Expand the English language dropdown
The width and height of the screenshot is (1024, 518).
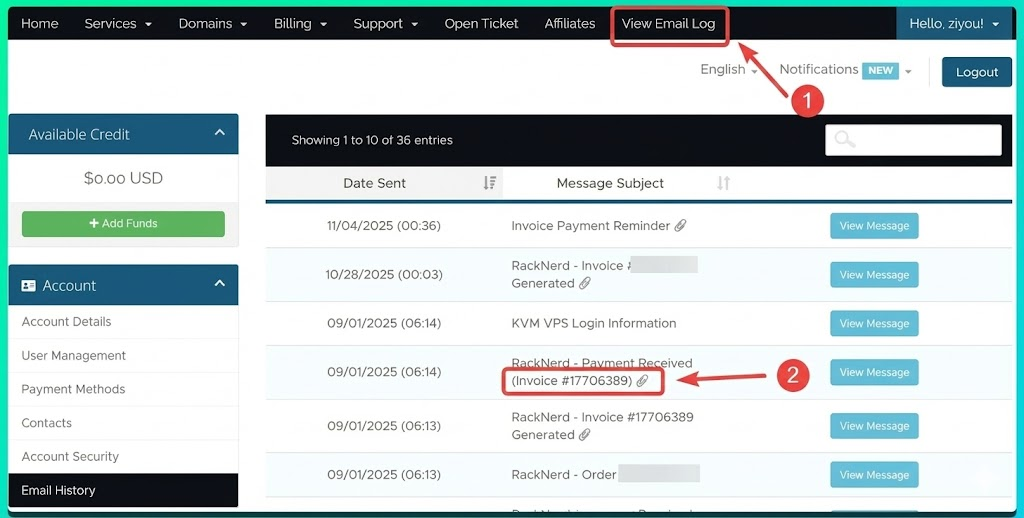tap(729, 70)
